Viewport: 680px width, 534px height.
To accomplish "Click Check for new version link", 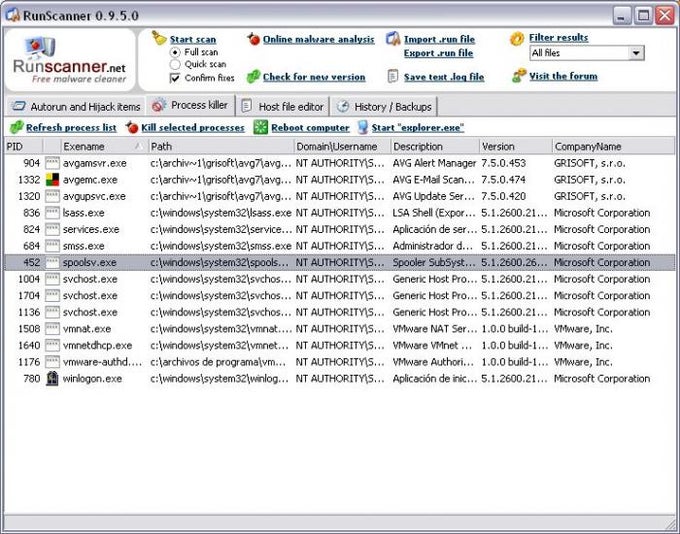I will pos(314,77).
